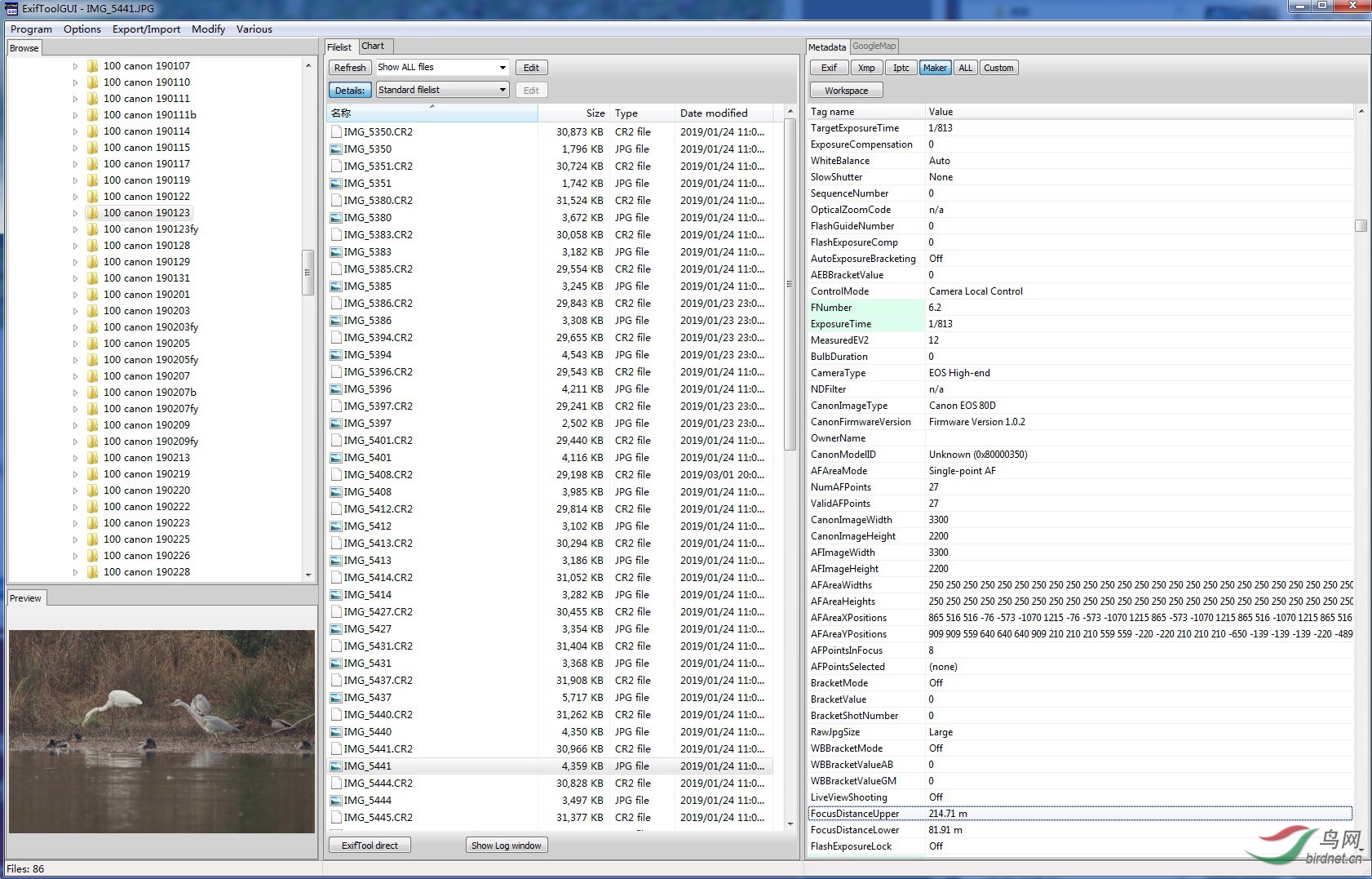Switch to the GoogleMap tab
Image resolution: width=1372 pixels, height=879 pixels.
[x=874, y=47]
